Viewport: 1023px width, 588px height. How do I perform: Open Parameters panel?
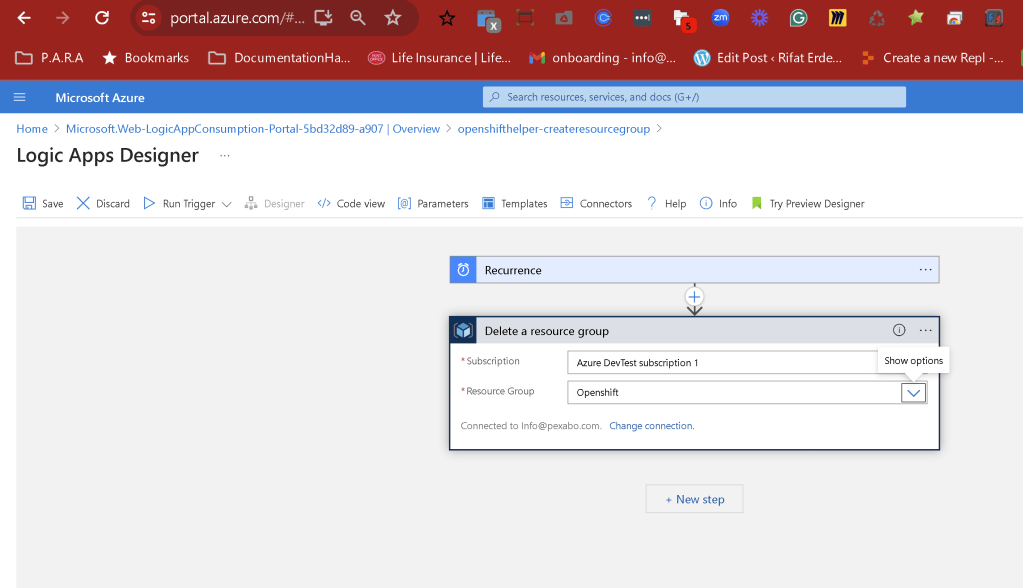point(433,204)
